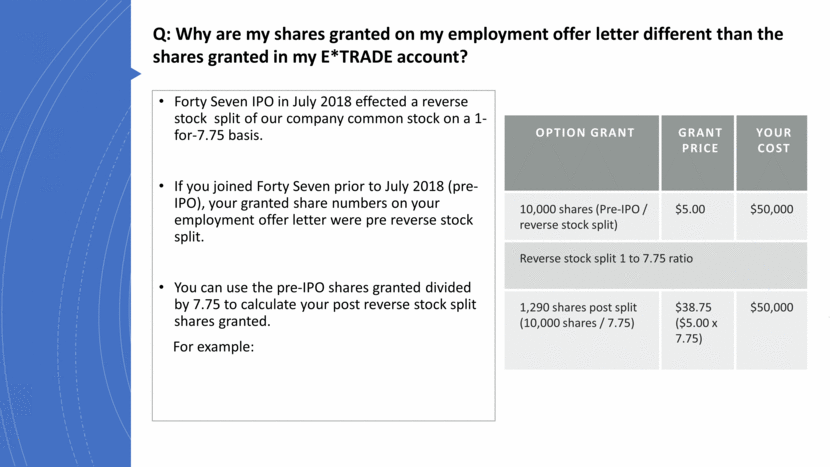Screen dimensions: 830x467
Task: Click the "For example:" text
Action: tap(214, 347)
